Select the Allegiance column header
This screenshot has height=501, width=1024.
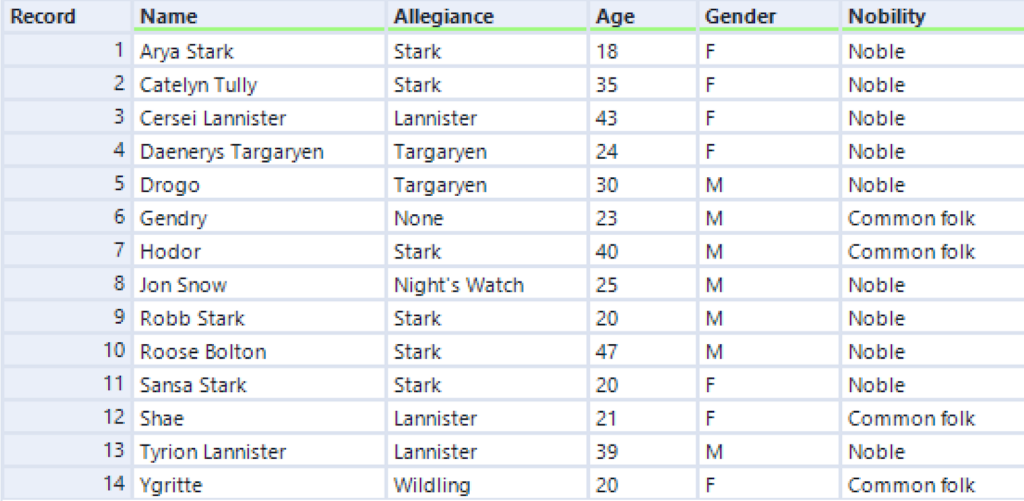click(487, 16)
